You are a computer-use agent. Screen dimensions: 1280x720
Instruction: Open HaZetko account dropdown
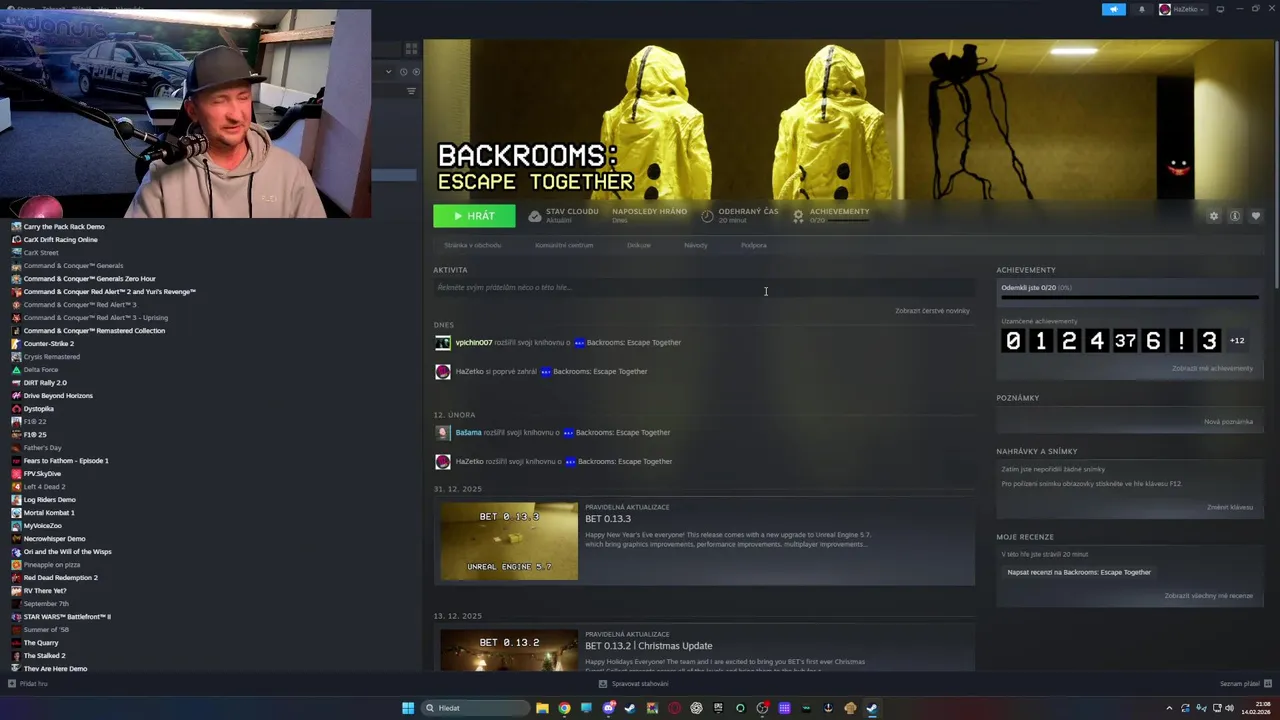pos(1182,9)
